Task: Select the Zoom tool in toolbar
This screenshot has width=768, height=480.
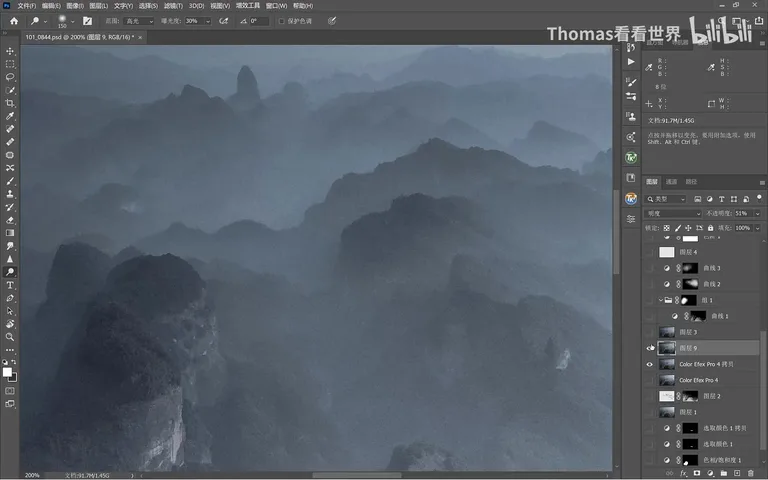Action: (x=10, y=337)
